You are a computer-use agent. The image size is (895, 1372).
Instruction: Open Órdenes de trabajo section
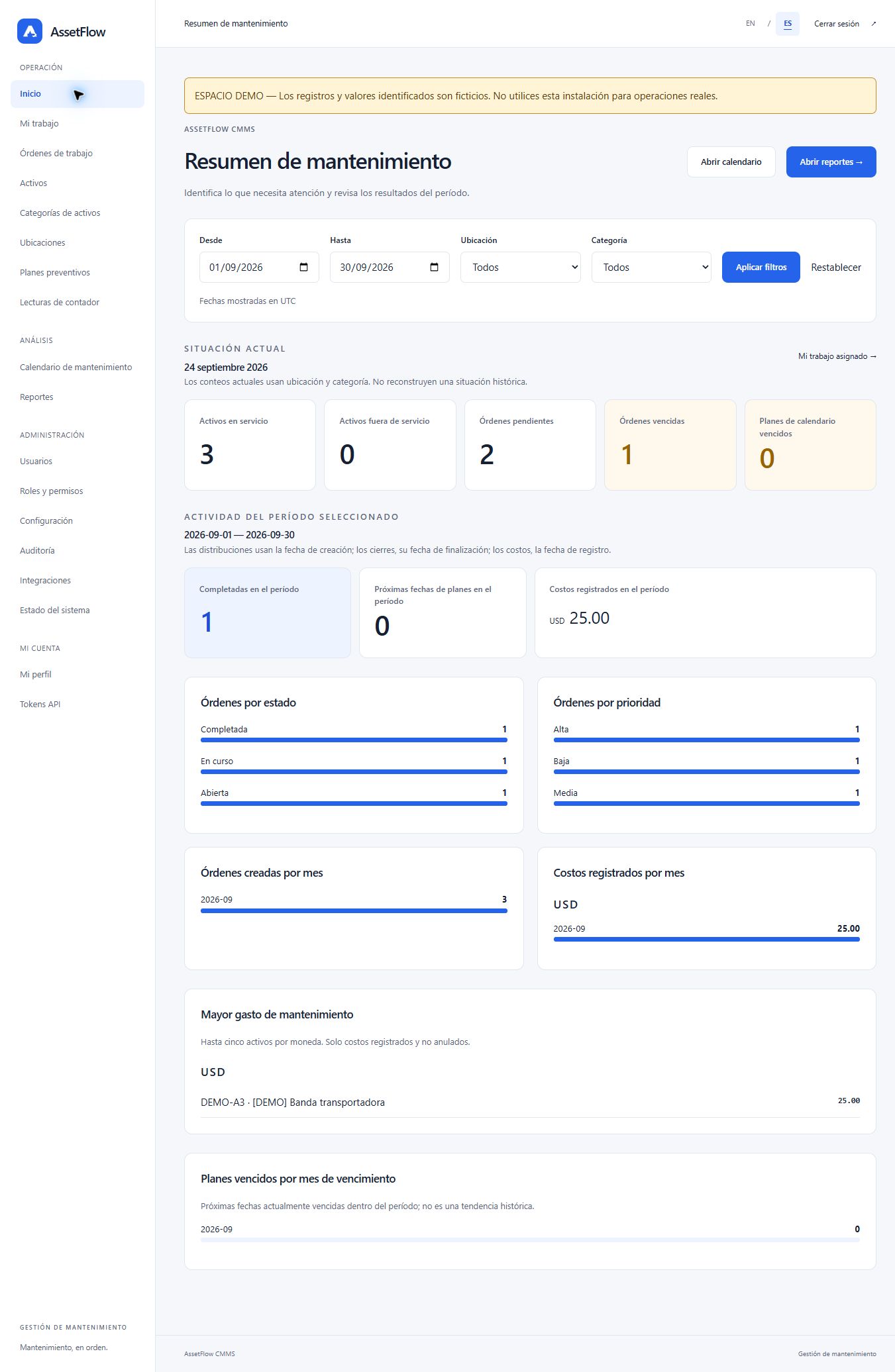[x=78, y=154]
